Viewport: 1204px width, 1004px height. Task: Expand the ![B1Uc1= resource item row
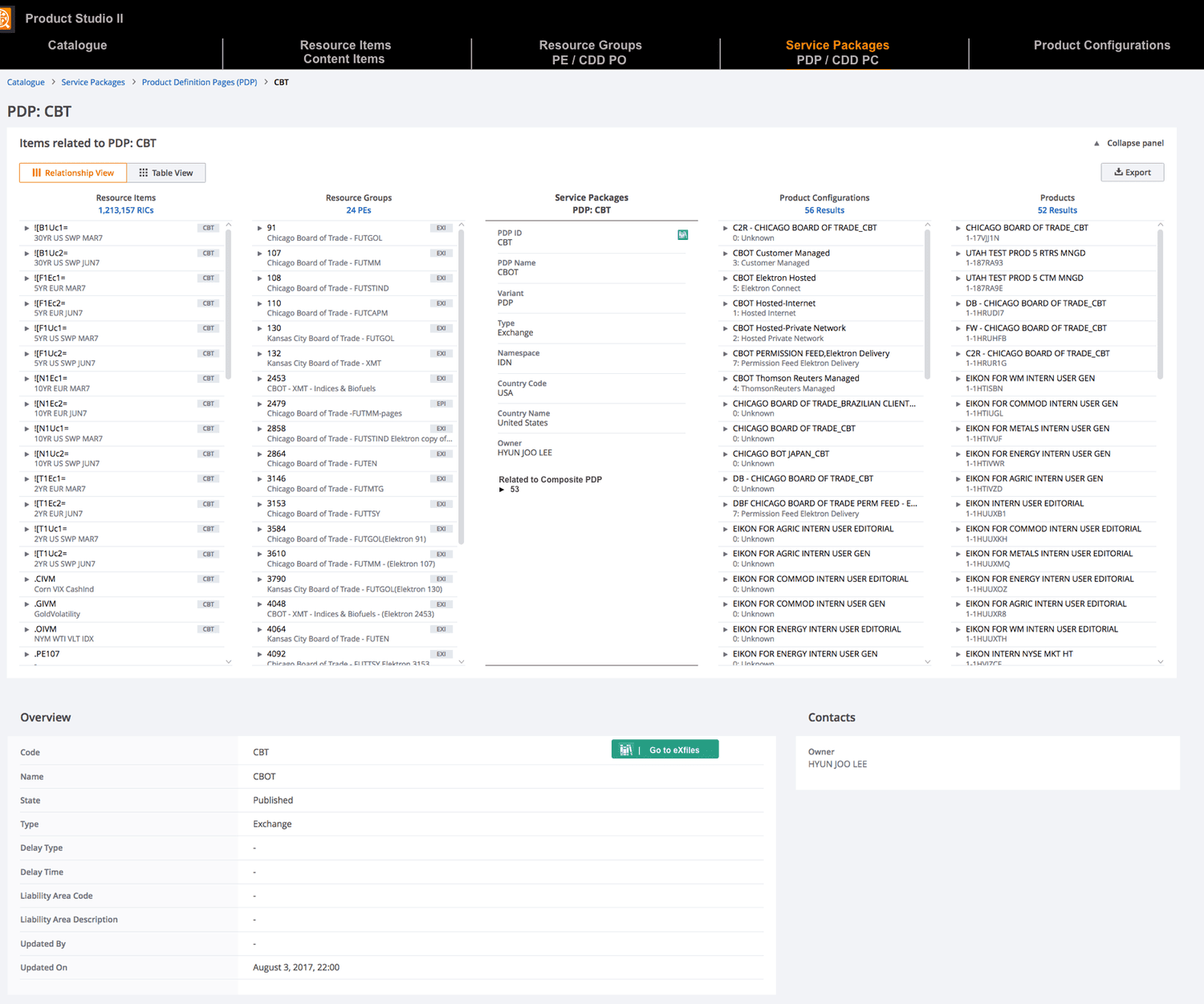pyautogui.click(x=26, y=228)
